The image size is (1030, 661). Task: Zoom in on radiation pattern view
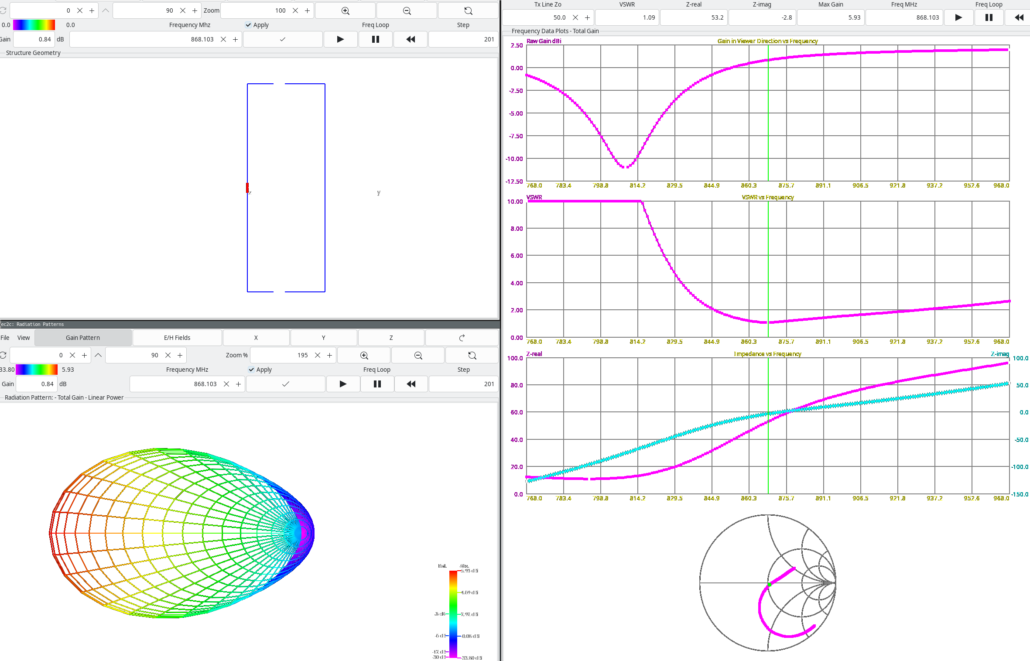pyautogui.click(x=364, y=355)
